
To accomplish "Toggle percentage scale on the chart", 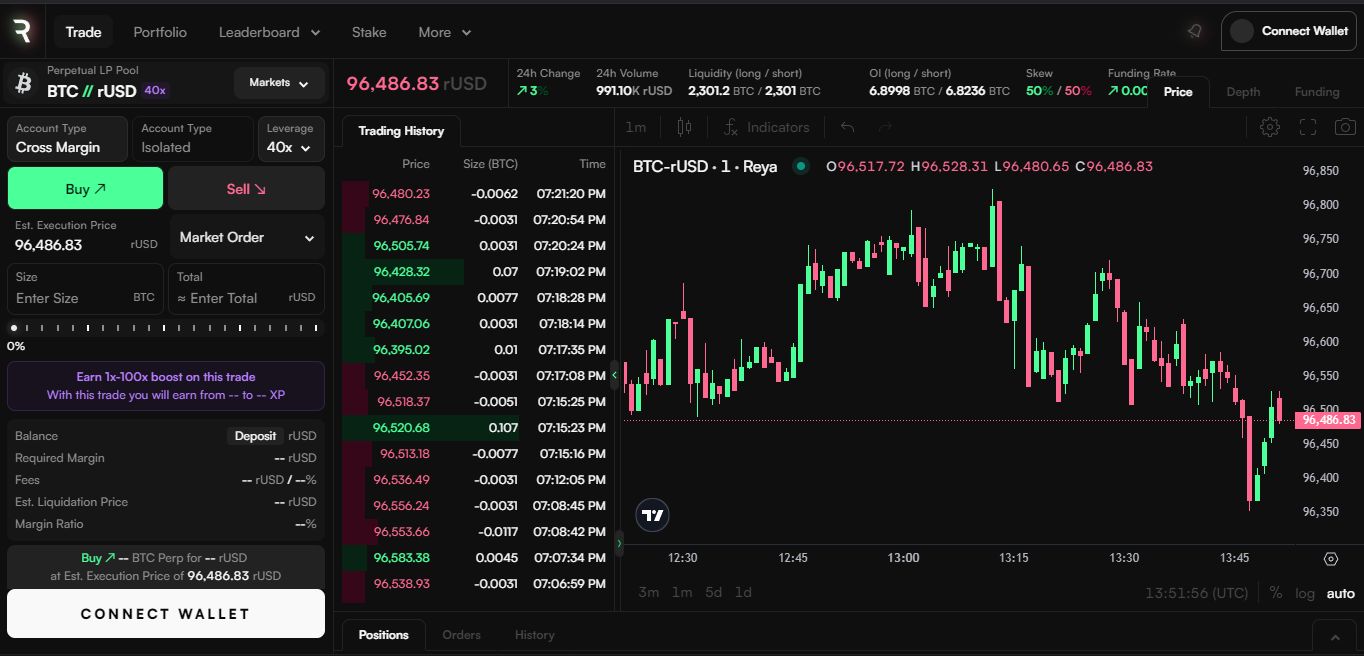I will tap(1275, 593).
